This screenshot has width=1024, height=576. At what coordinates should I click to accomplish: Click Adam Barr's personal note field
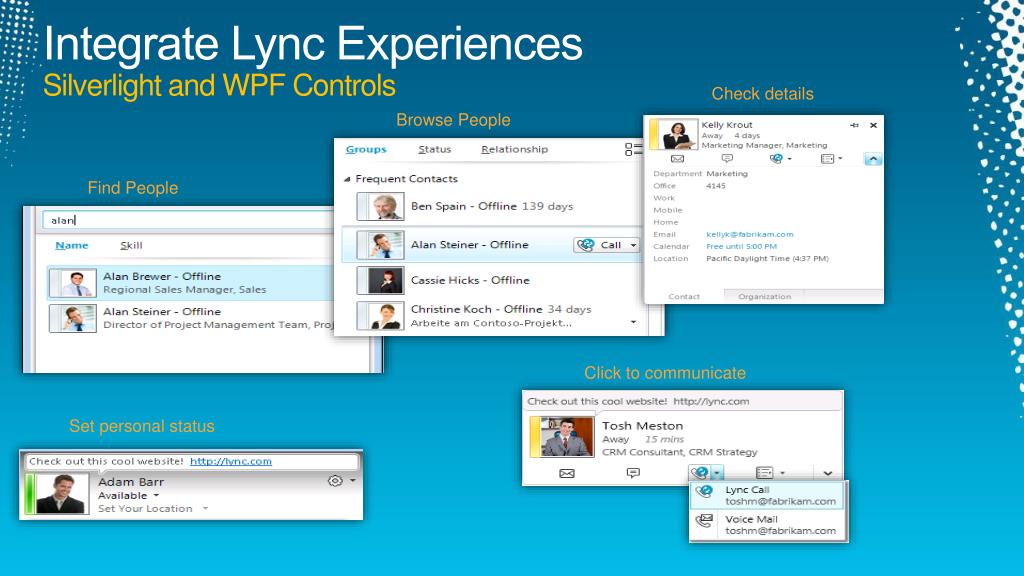[191, 461]
